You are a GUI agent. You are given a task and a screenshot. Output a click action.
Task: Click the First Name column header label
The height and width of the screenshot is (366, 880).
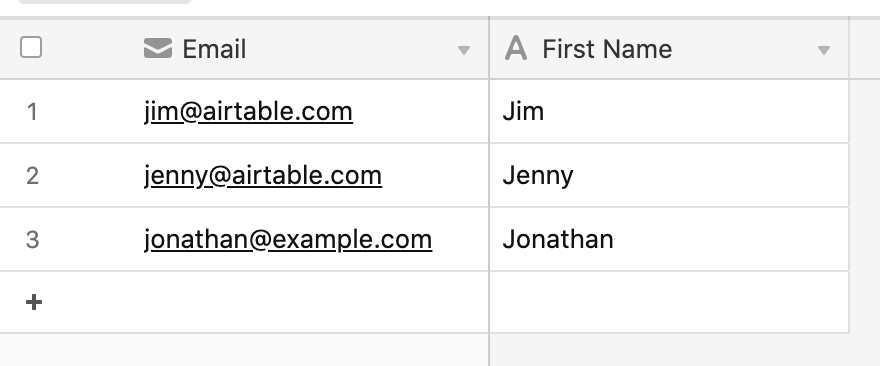pos(607,49)
